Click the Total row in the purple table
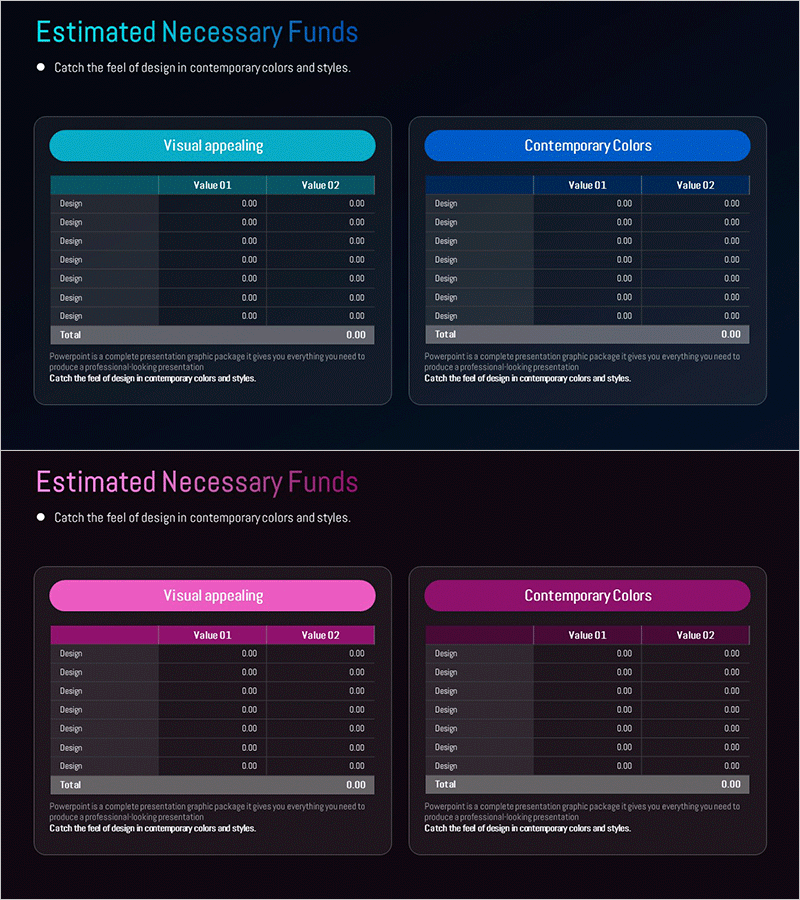The width and height of the screenshot is (800, 900). (587, 785)
